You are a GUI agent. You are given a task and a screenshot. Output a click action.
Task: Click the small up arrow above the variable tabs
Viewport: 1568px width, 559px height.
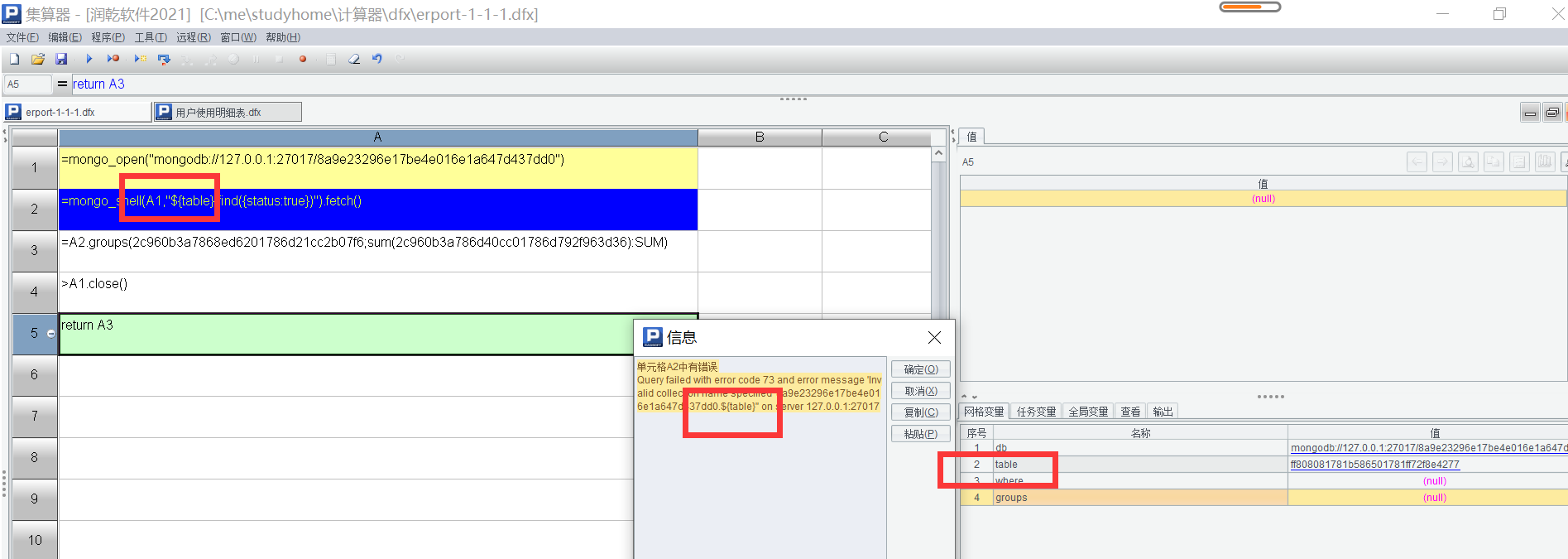coord(964,397)
